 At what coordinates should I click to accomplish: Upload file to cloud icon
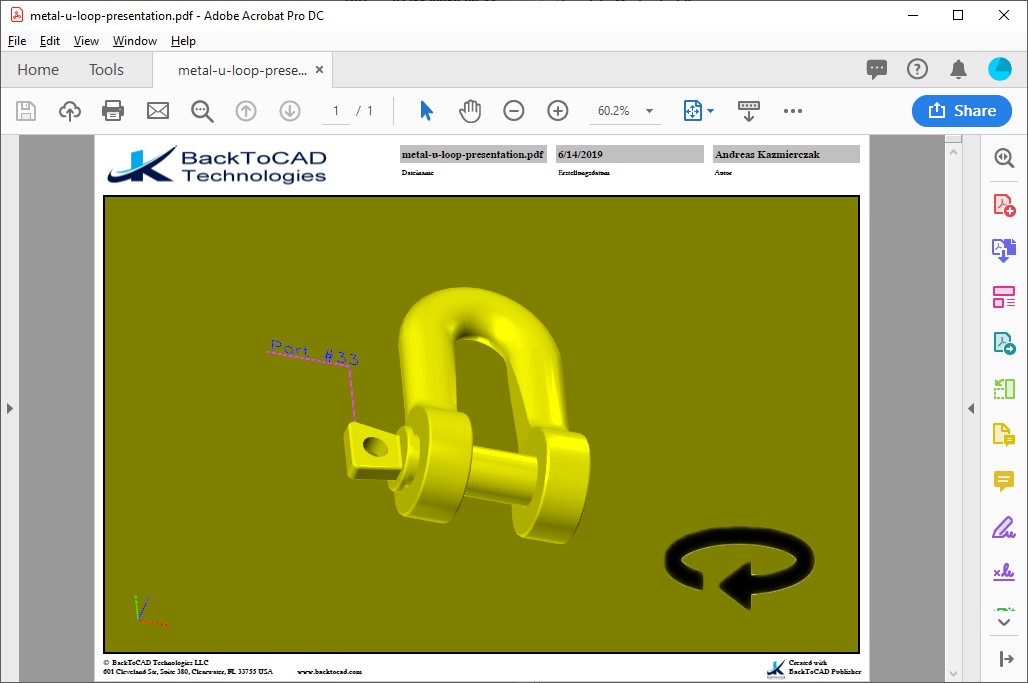pos(69,111)
